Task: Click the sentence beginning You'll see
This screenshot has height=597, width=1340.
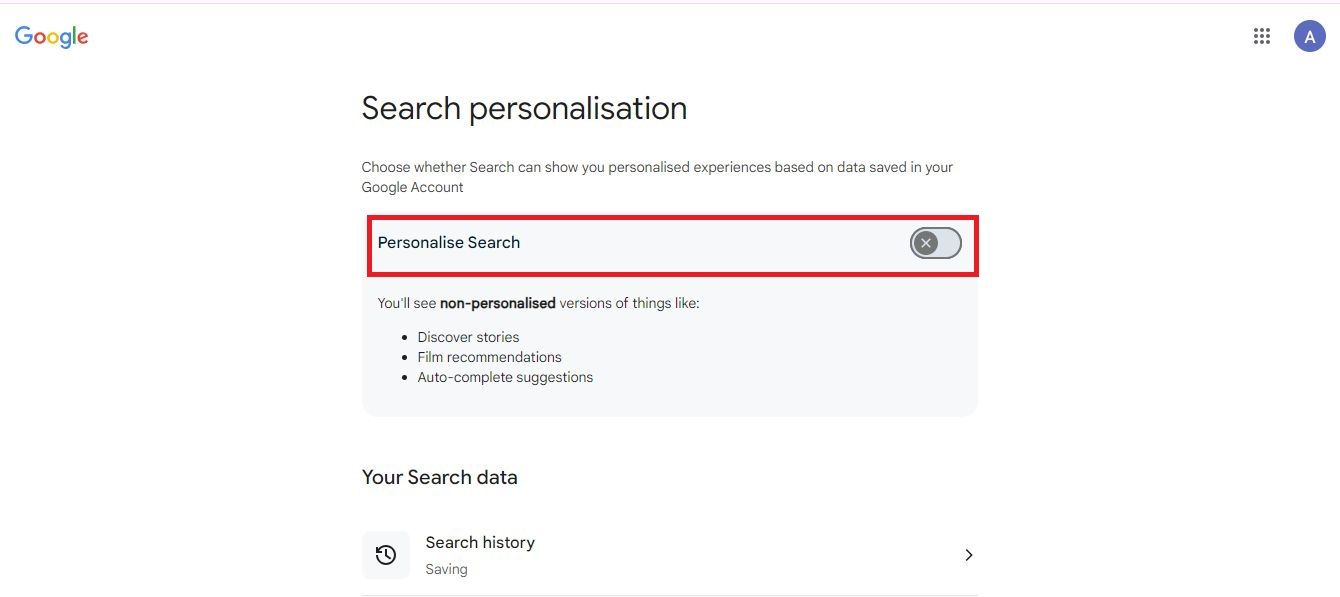Action: tap(538, 303)
